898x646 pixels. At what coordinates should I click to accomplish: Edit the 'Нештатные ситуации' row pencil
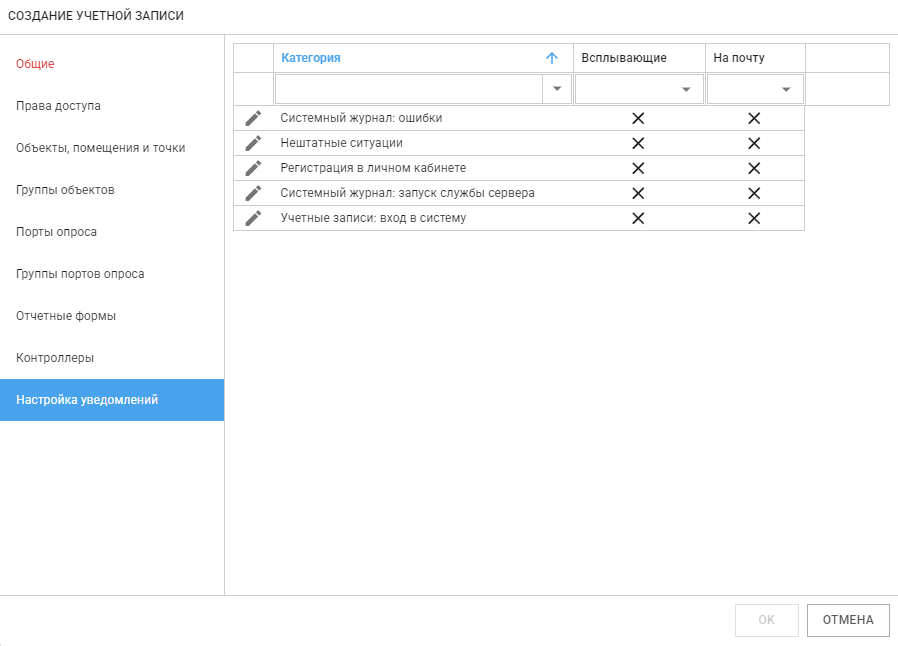pyautogui.click(x=253, y=143)
